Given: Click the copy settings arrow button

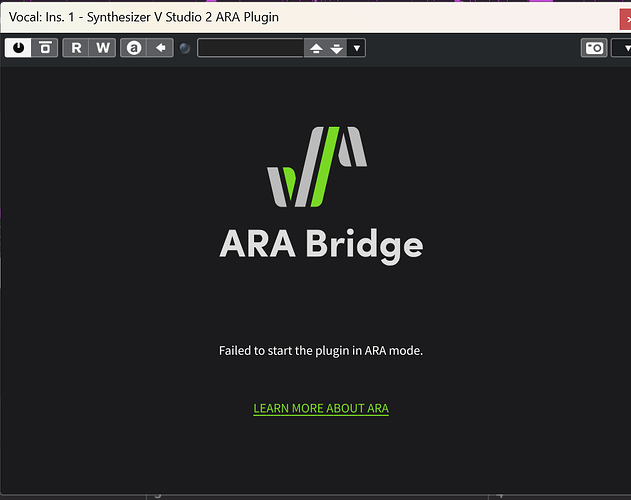Looking at the screenshot, I should 161,48.
